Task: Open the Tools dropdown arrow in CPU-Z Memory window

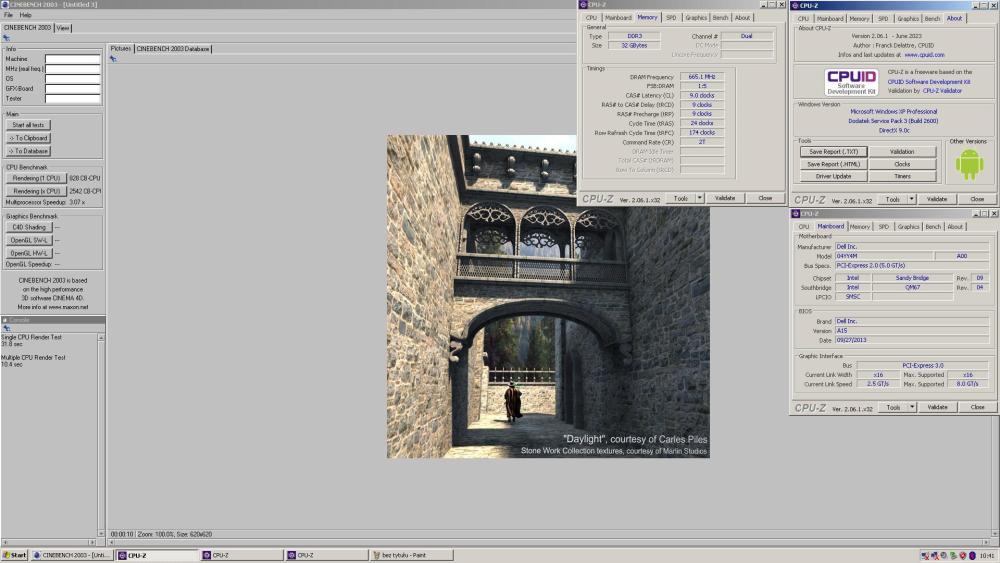Action: click(x=700, y=198)
